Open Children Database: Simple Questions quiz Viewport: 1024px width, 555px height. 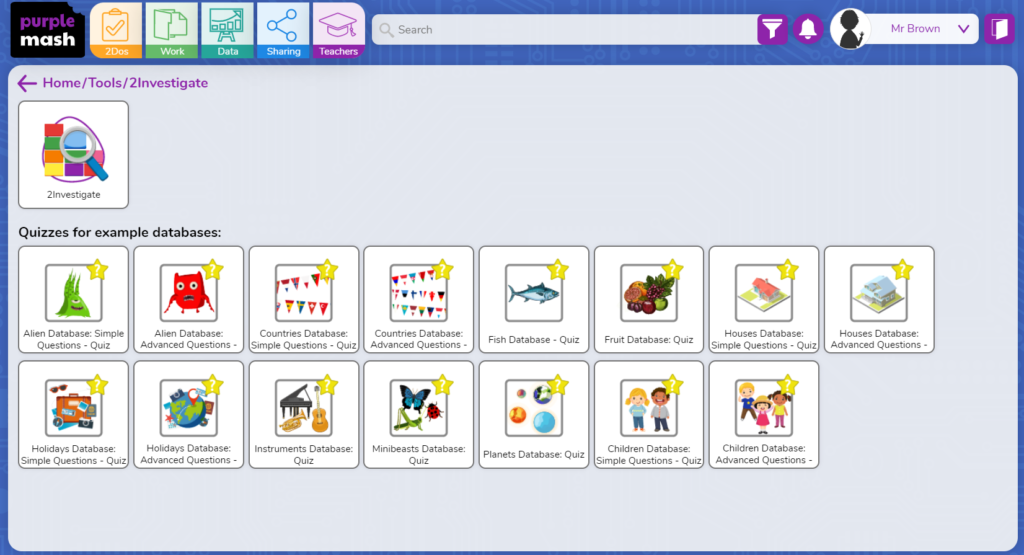coord(648,415)
